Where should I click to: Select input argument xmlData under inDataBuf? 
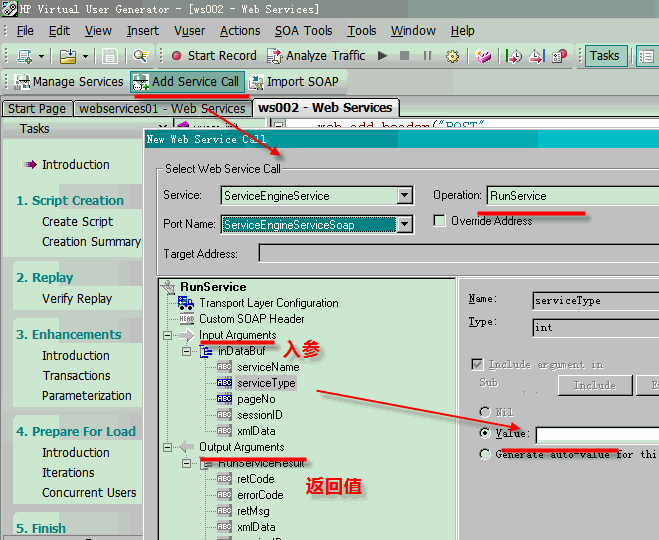tap(256, 431)
